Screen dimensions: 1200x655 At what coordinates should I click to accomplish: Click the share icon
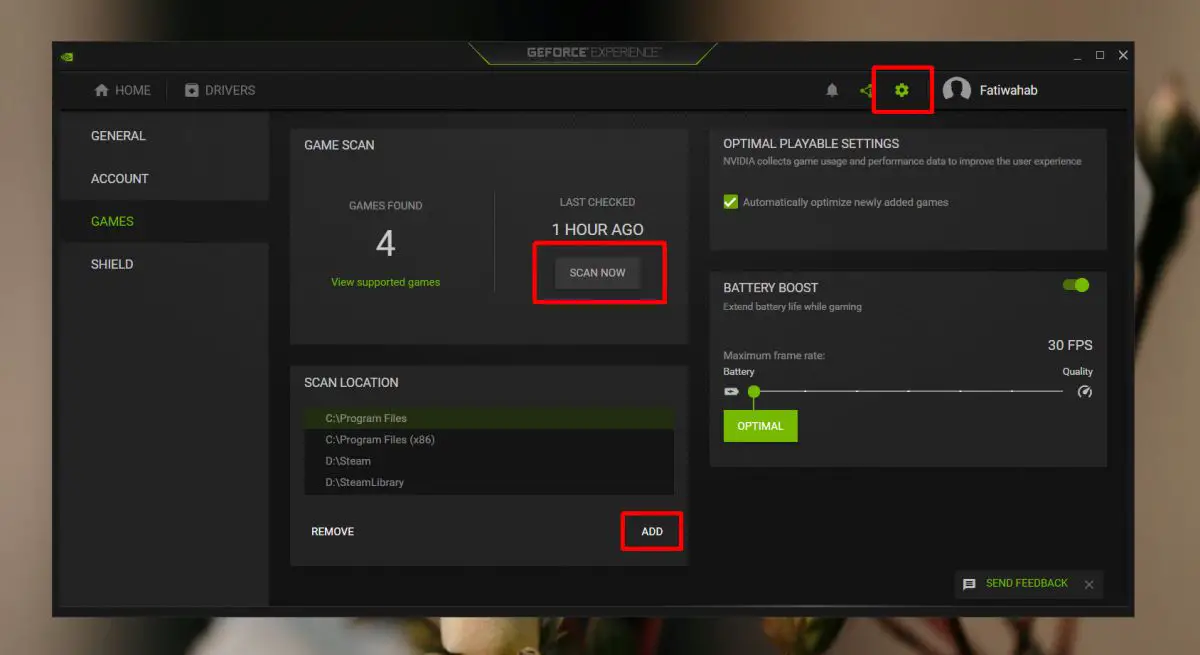tap(866, 90)
